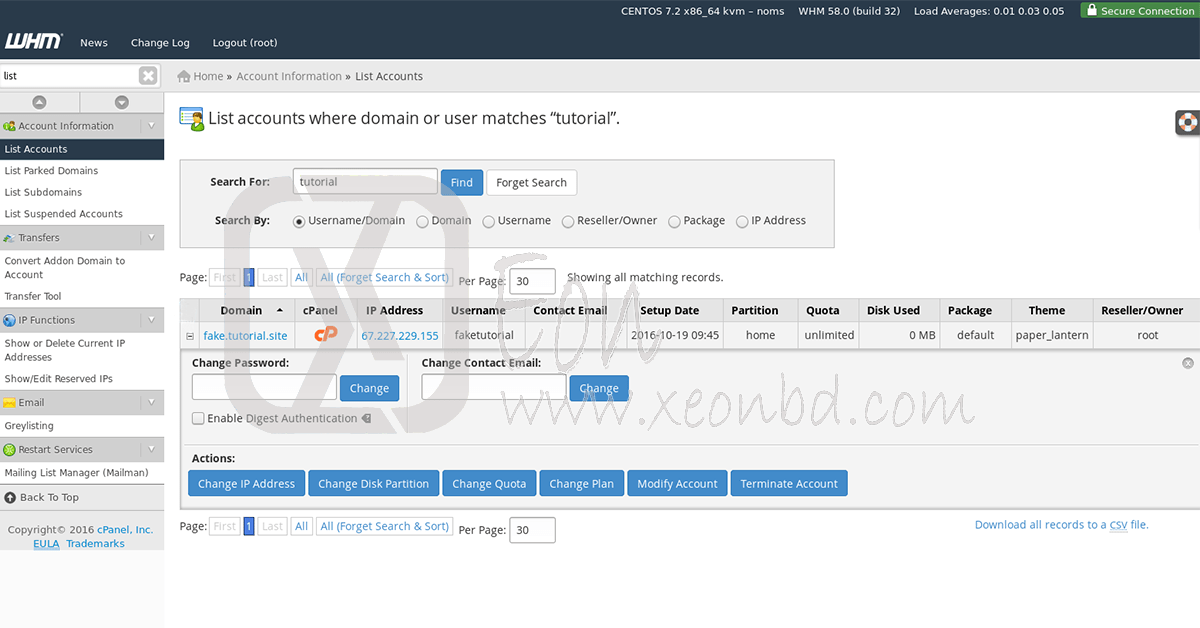Viewport: 1200px width, 628px height.
Task: Open the Change Log menu item
Action: tap(160, 43)
